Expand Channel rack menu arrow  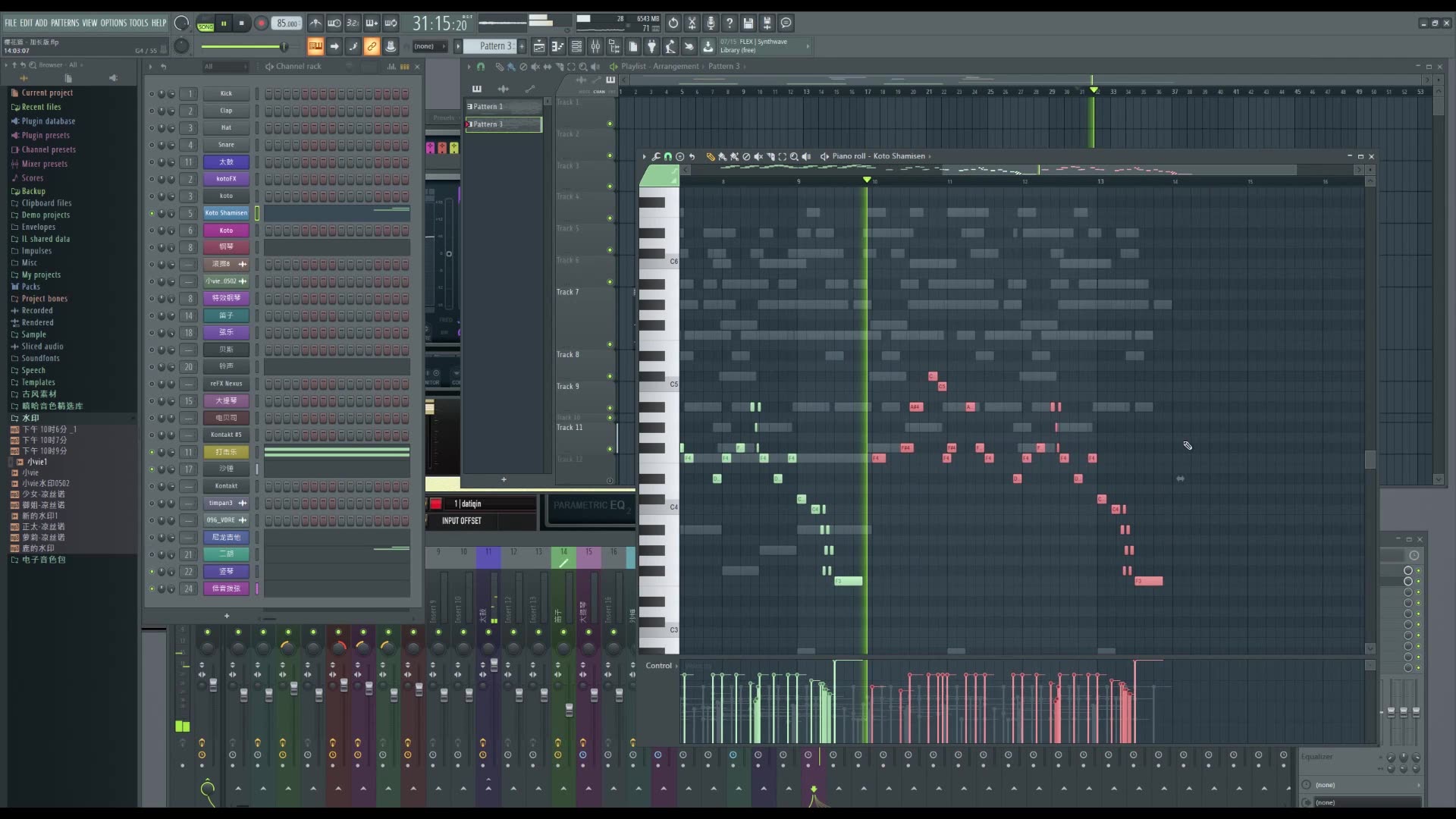pos(150,67)
